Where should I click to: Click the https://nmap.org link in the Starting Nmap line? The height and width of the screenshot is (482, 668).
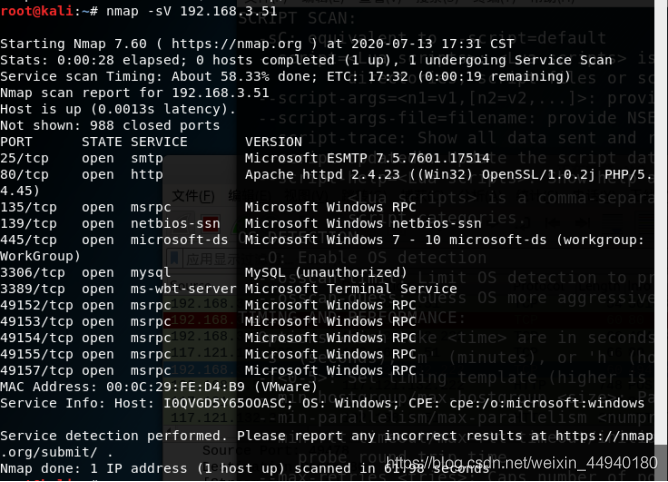[236, 43]
